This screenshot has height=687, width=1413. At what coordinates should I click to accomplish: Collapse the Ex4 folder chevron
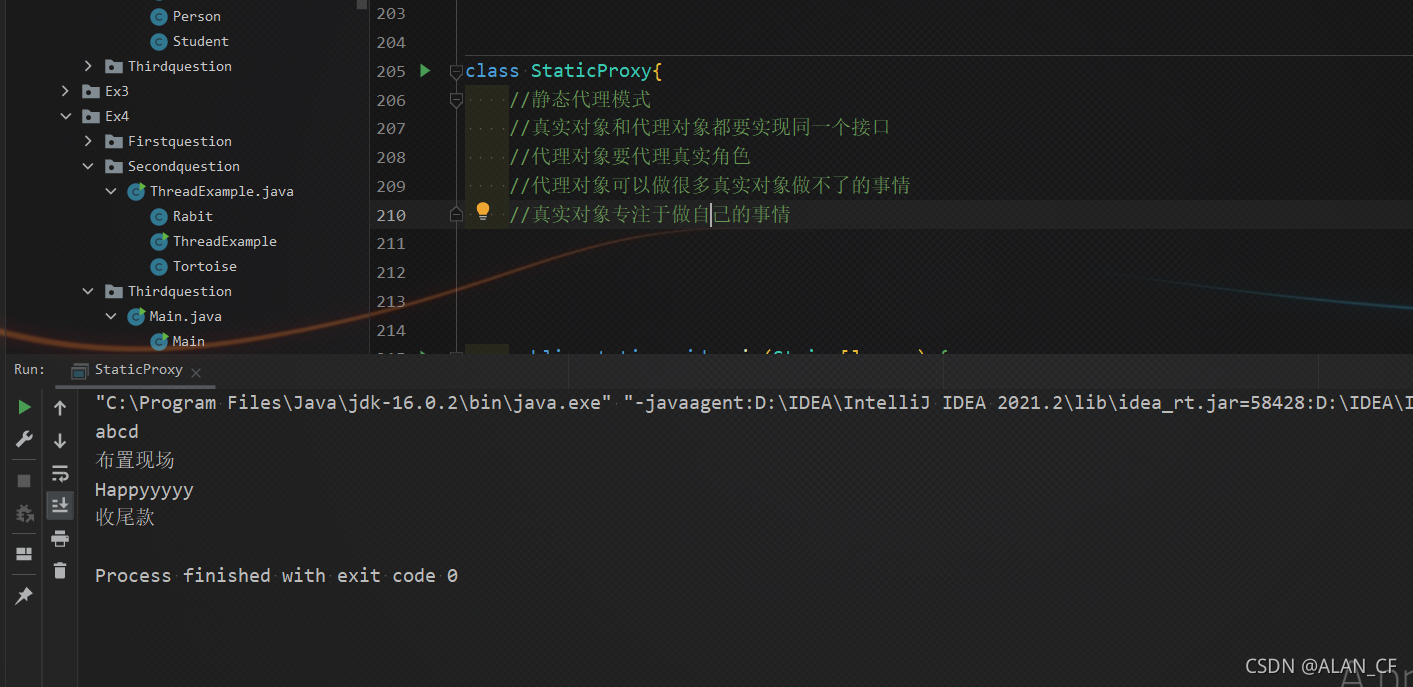66,116
